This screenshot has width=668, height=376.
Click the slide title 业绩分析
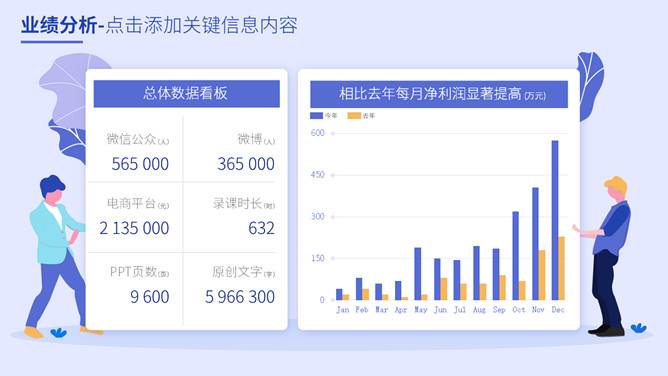[59, 26]
